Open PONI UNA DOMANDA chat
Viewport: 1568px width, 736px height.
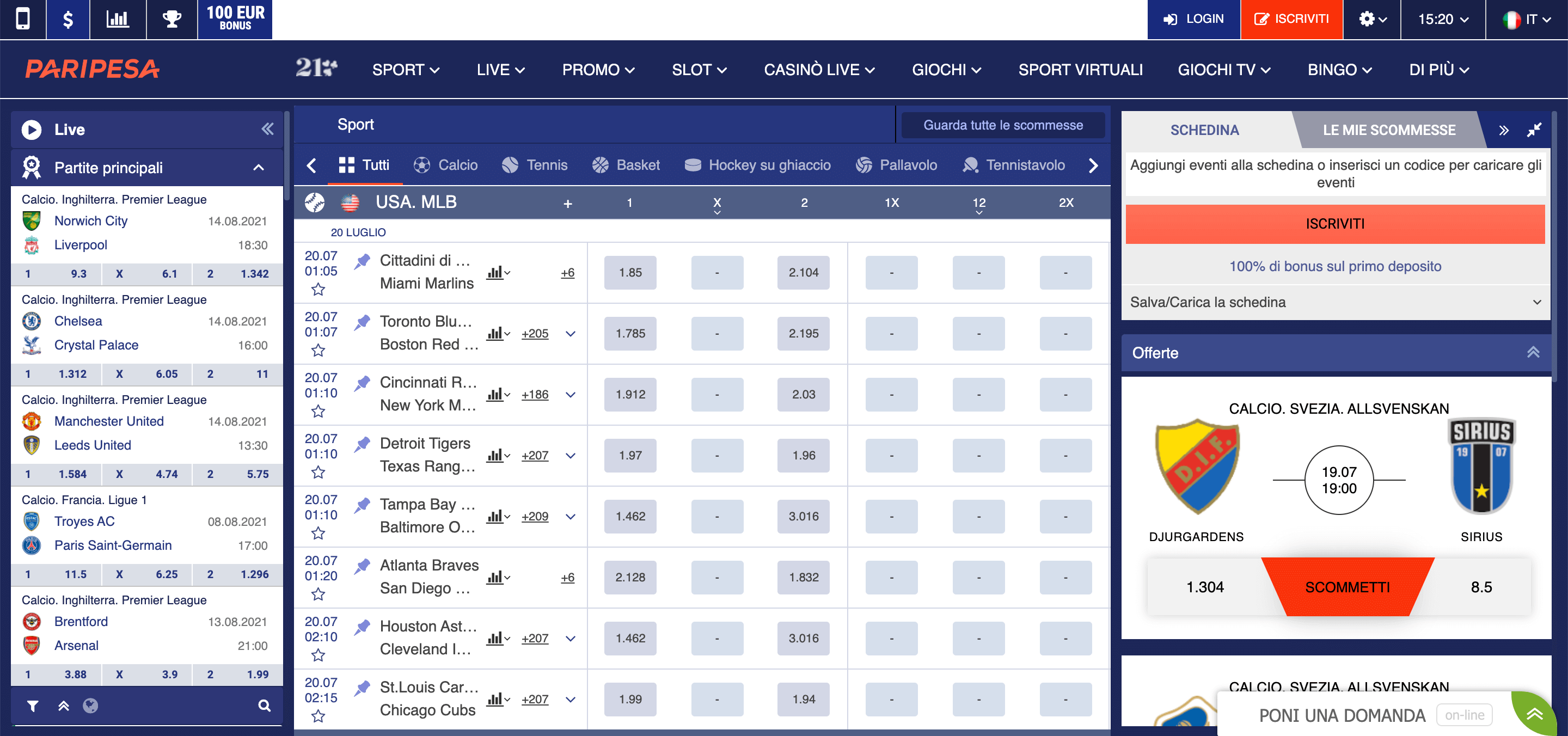click(x=1342, y=715)
